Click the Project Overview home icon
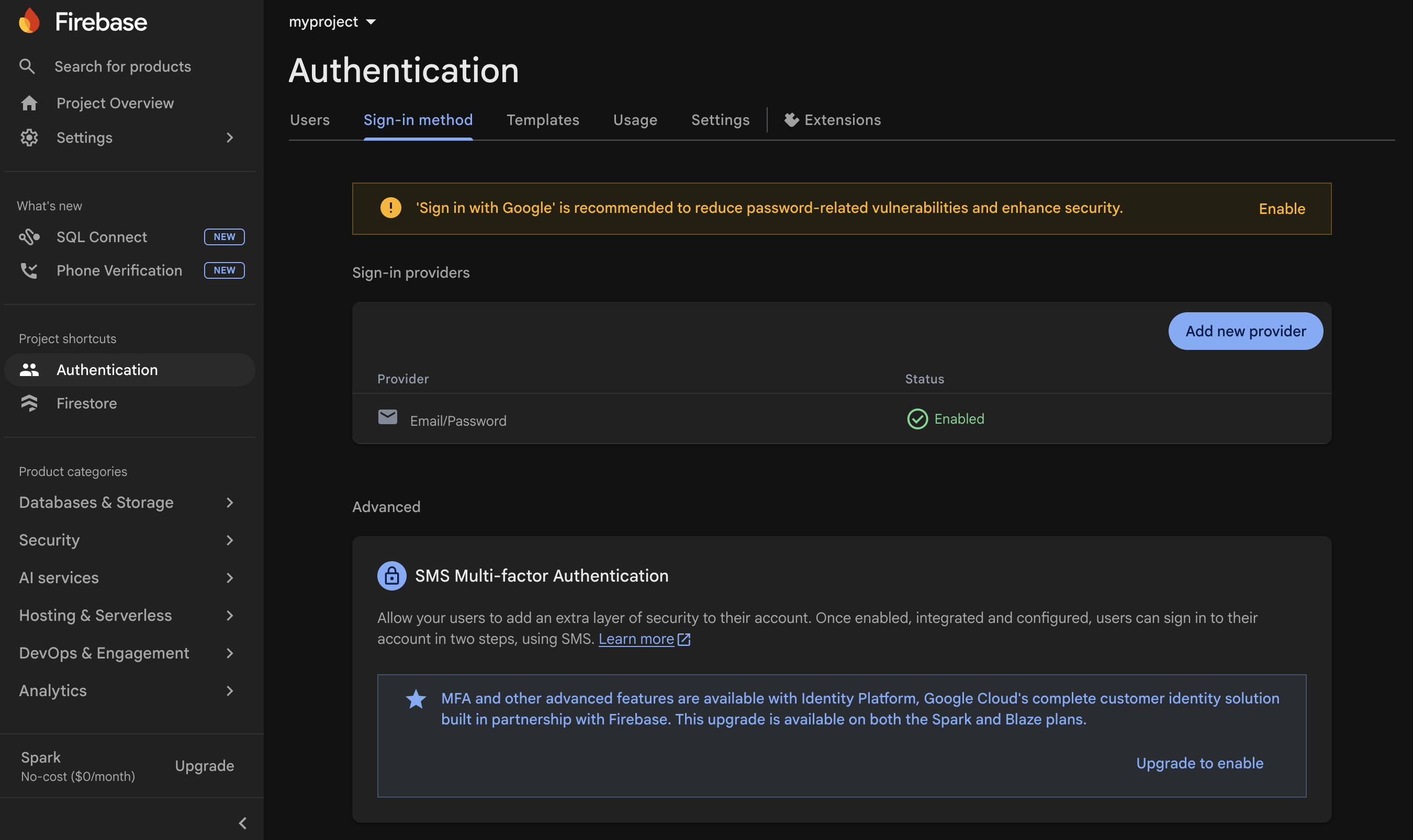Viewport: 1413px width, 840px height. tap(29, 103)
